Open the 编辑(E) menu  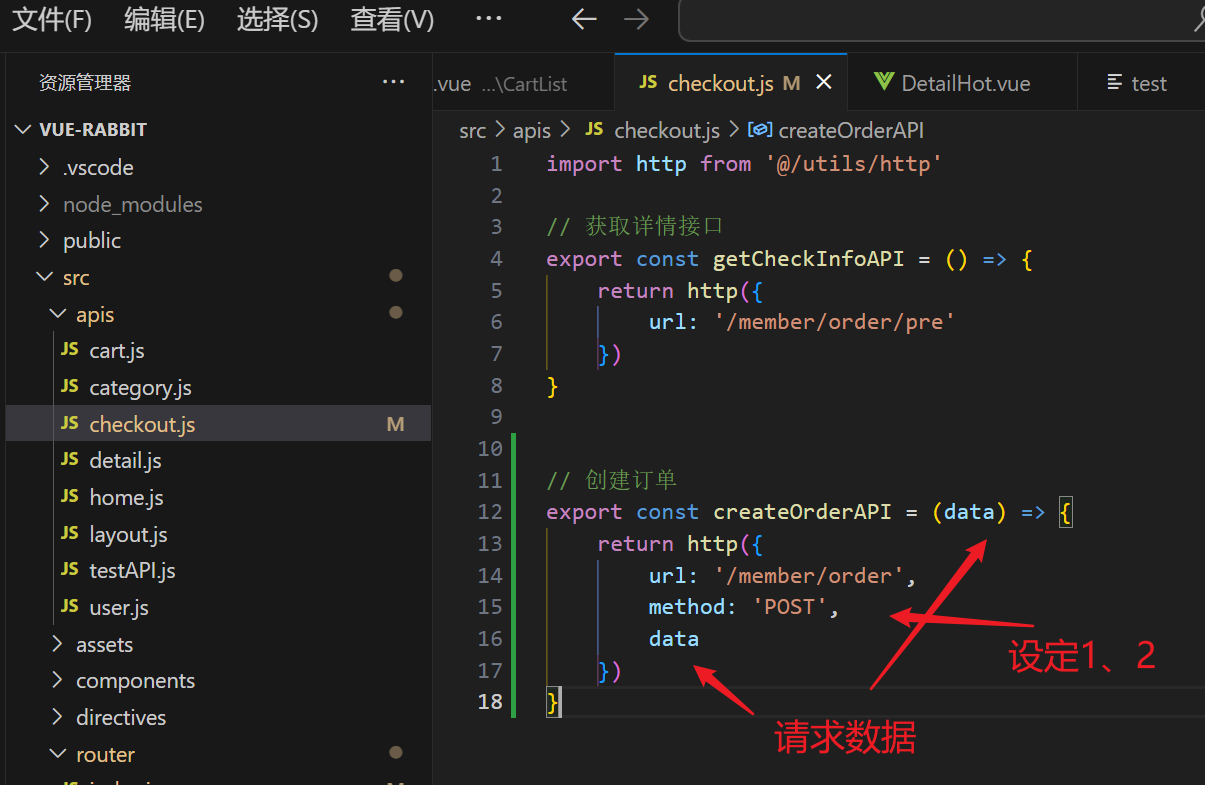pos(164,19)
